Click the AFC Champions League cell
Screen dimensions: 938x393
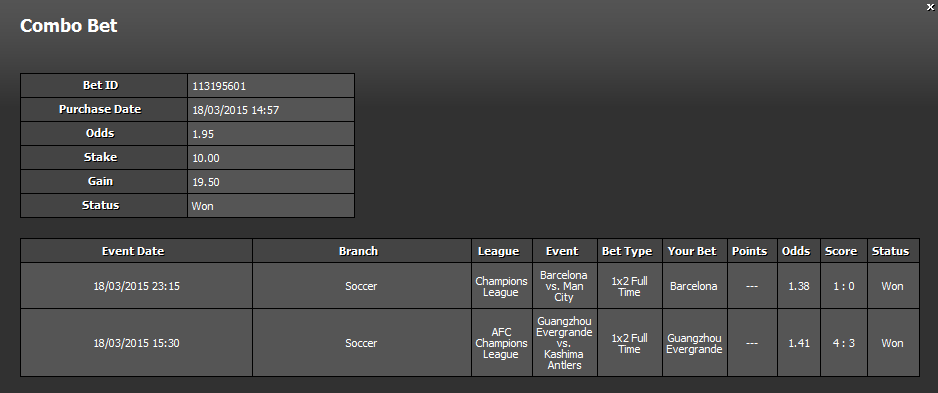pyautogui.click(x=502, y=343)
